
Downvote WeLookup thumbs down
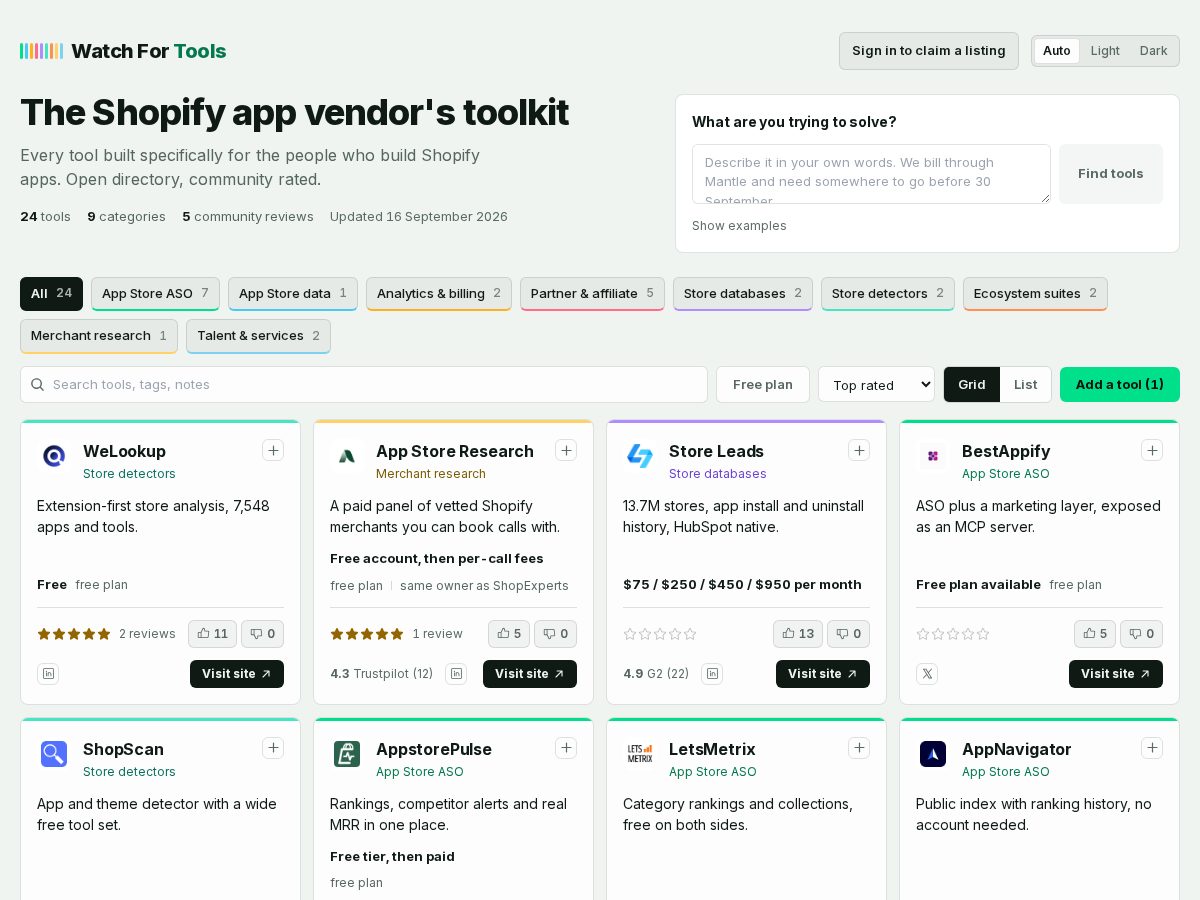tap(262, 634)
